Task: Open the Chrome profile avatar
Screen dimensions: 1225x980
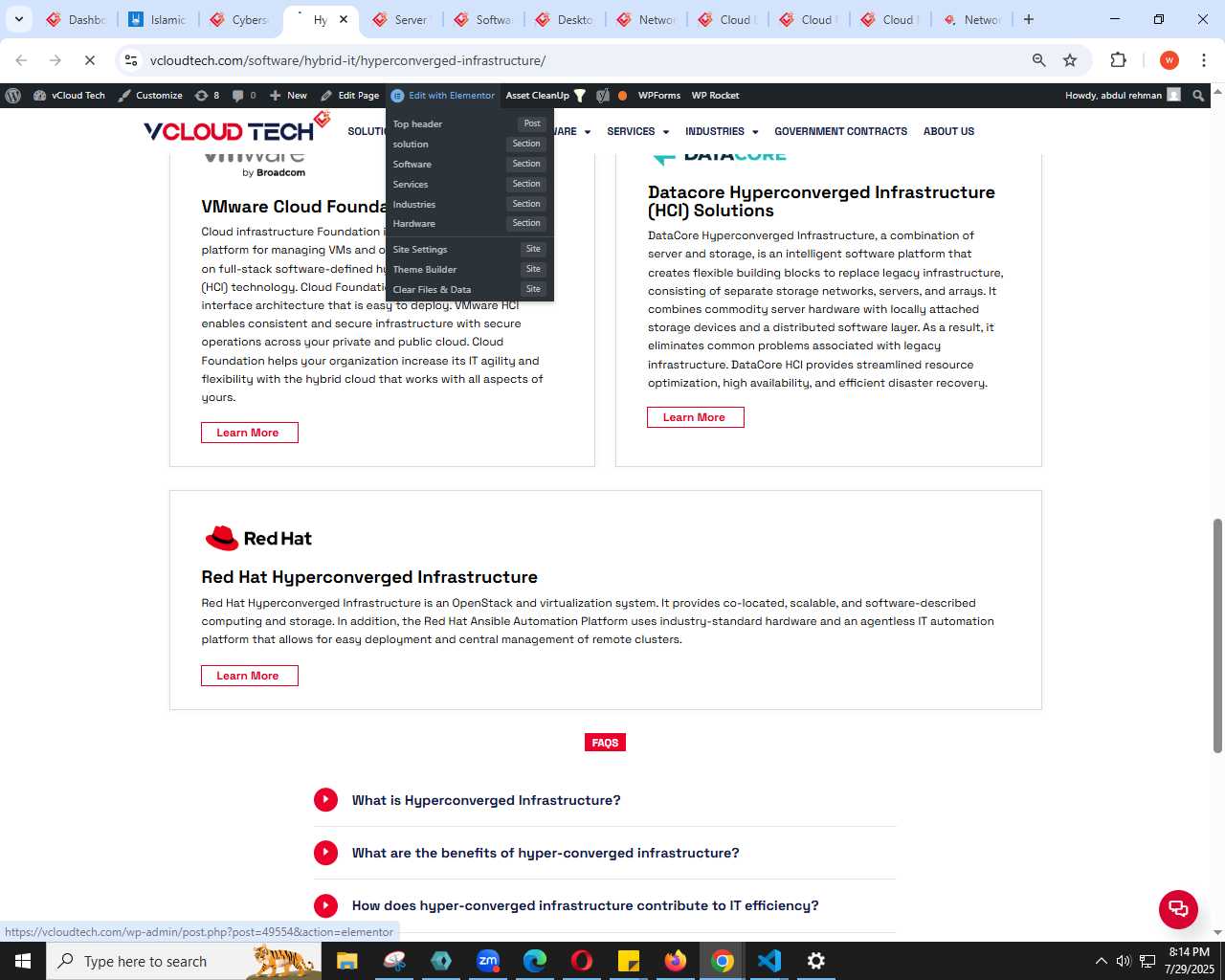Action: tap(1169, 60)
